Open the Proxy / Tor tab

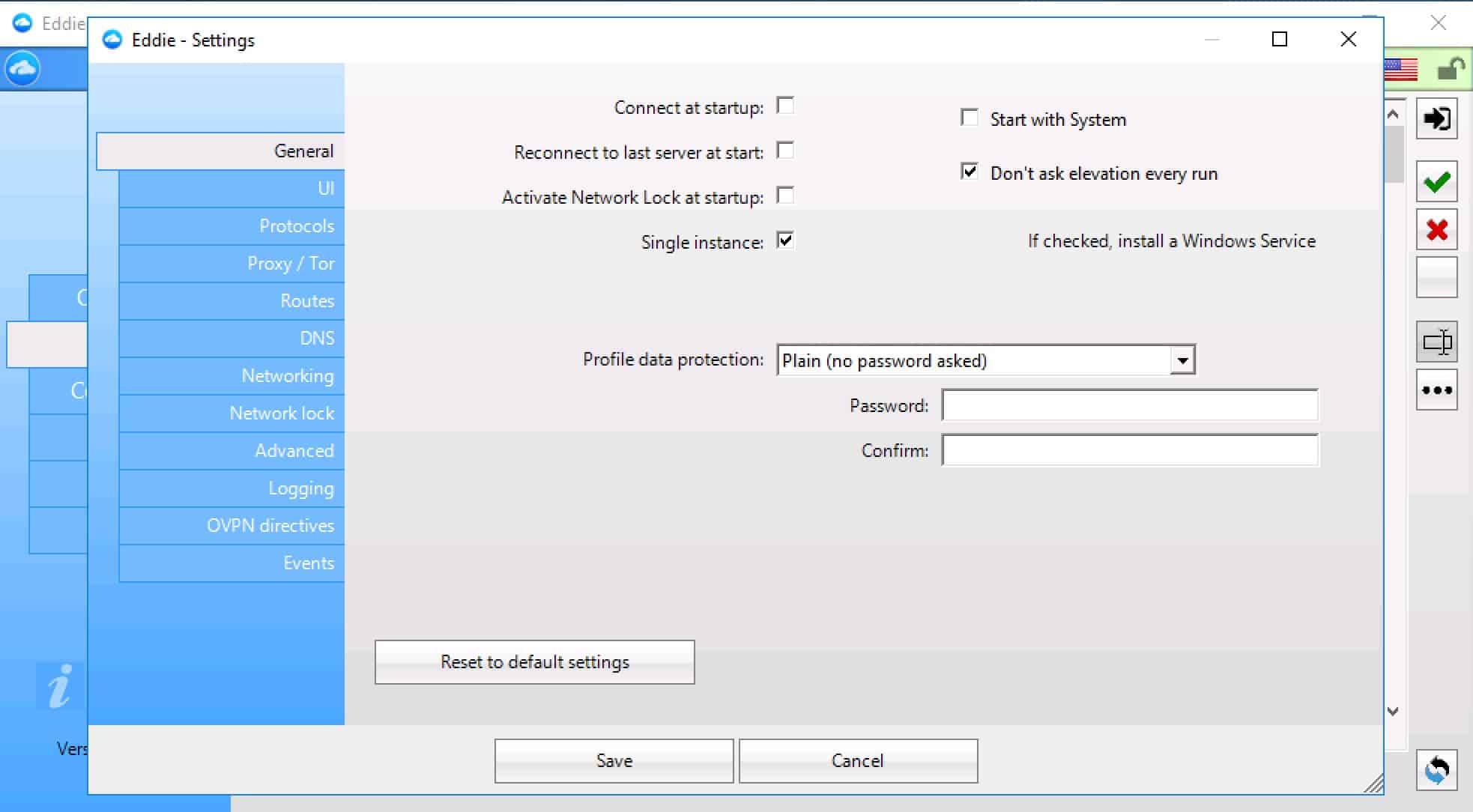click(x=232, y=264)
